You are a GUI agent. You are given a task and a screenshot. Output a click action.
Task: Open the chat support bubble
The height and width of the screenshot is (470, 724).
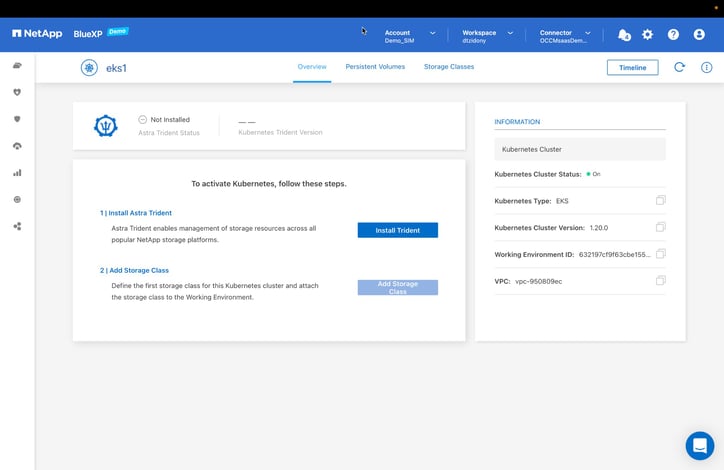coord(699,445)
